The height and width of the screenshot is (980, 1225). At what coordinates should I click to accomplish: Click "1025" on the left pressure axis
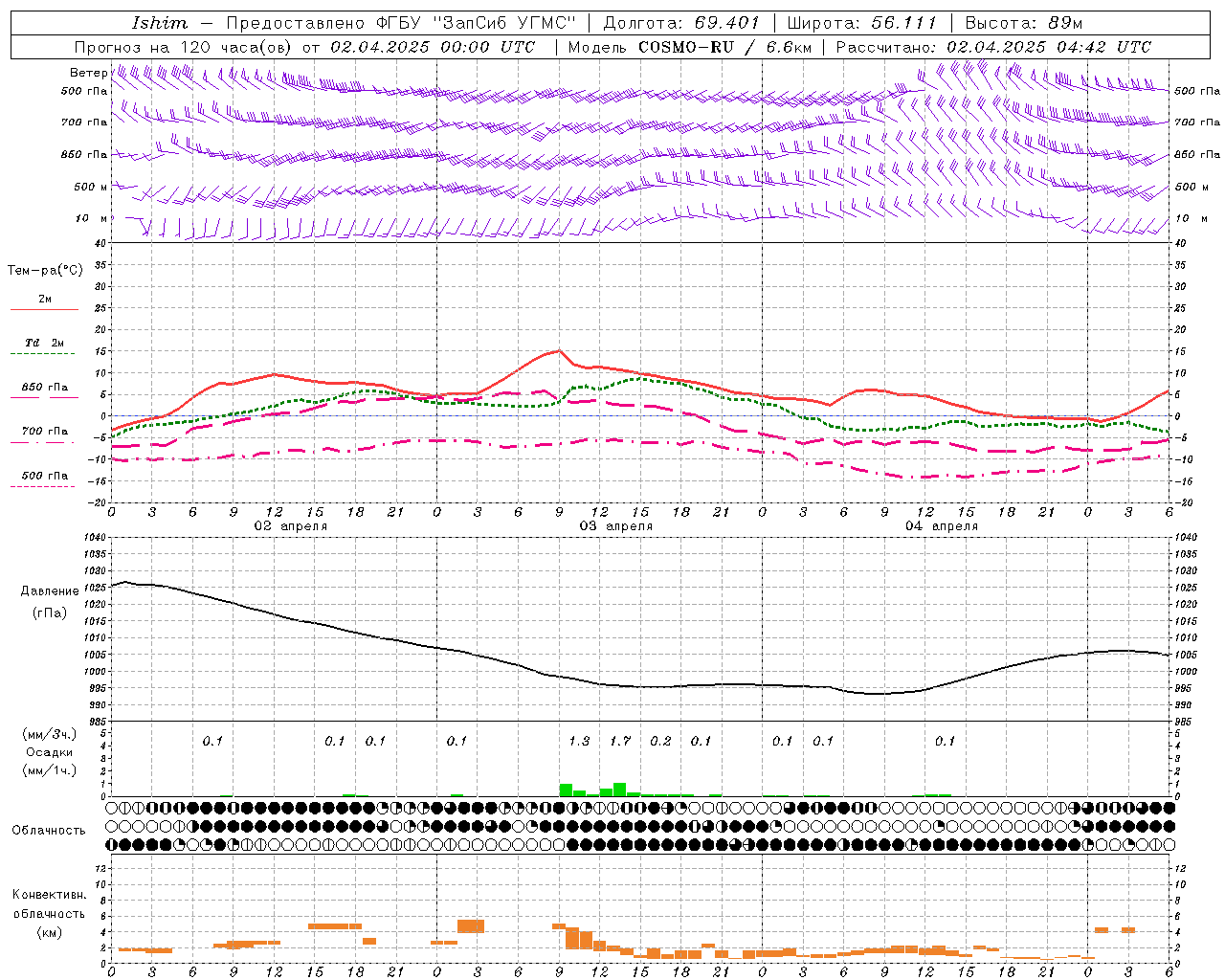(95, 588)
